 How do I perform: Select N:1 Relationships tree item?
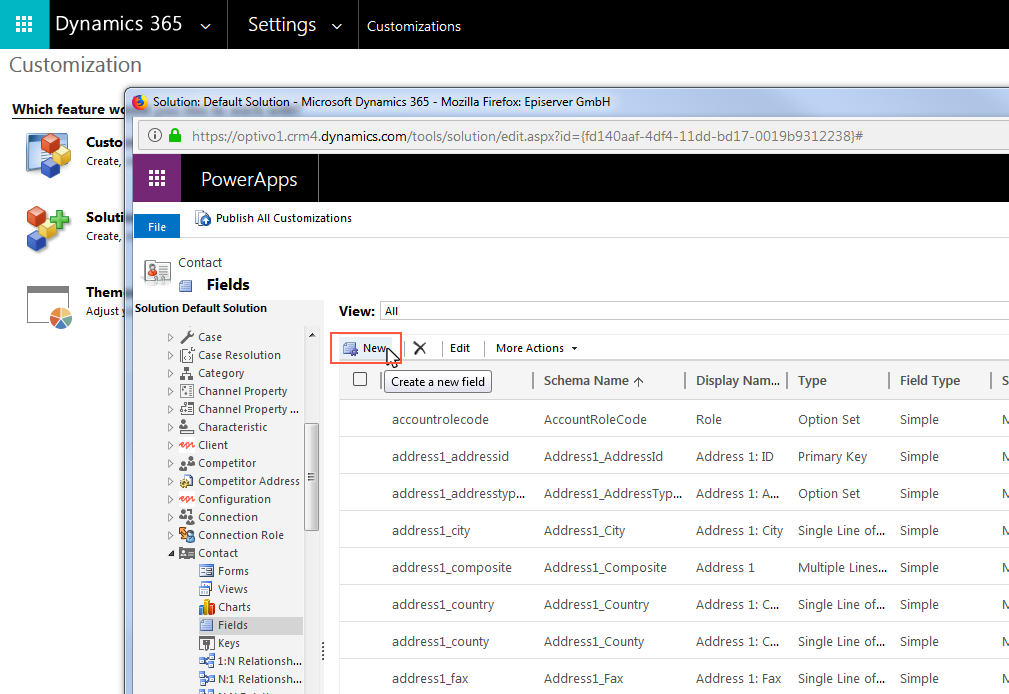[250, 679]
